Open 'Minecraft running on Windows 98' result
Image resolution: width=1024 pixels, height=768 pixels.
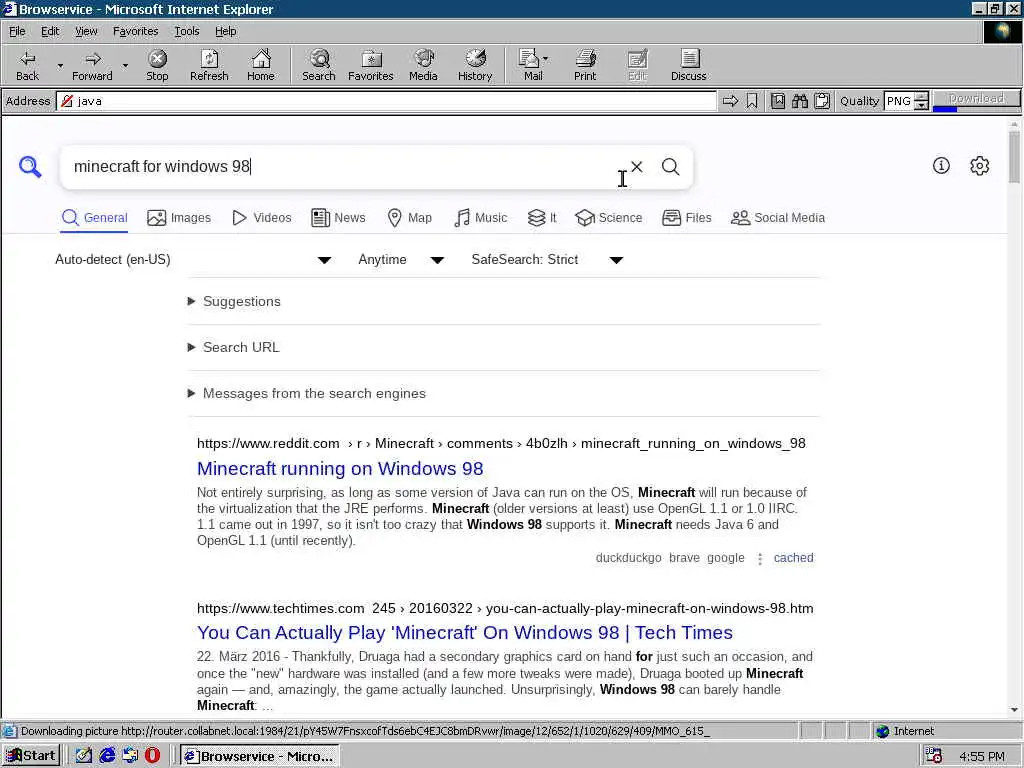tap(340, 468)
